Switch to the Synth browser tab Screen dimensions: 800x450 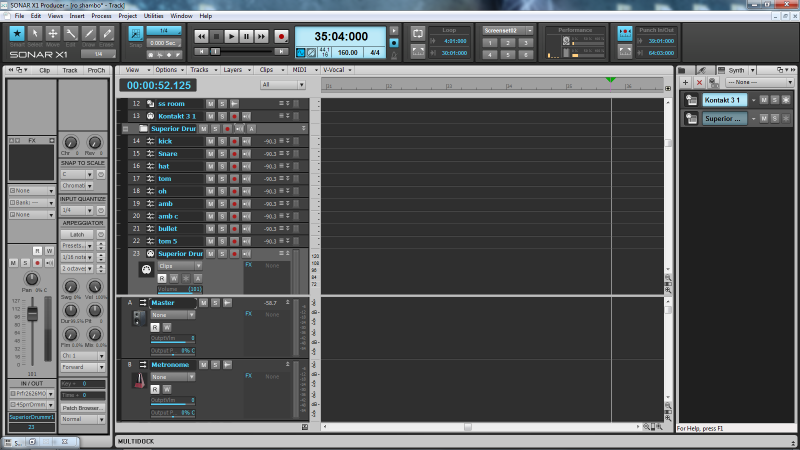(736, 70)
